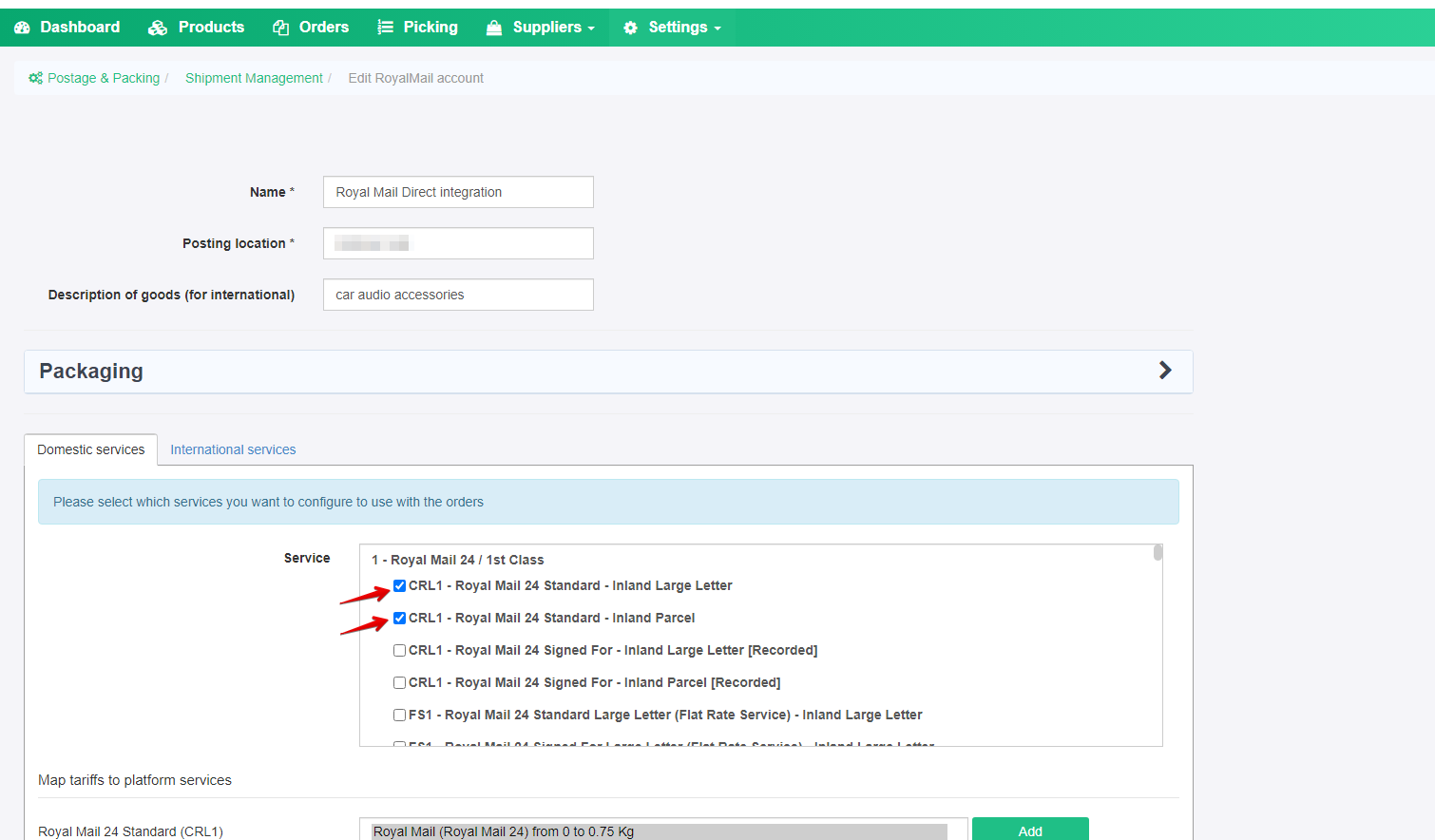Check FS1 Standard Large Letter Flat Rate
Screen dimensions: 1435x840
pos(400,715)
